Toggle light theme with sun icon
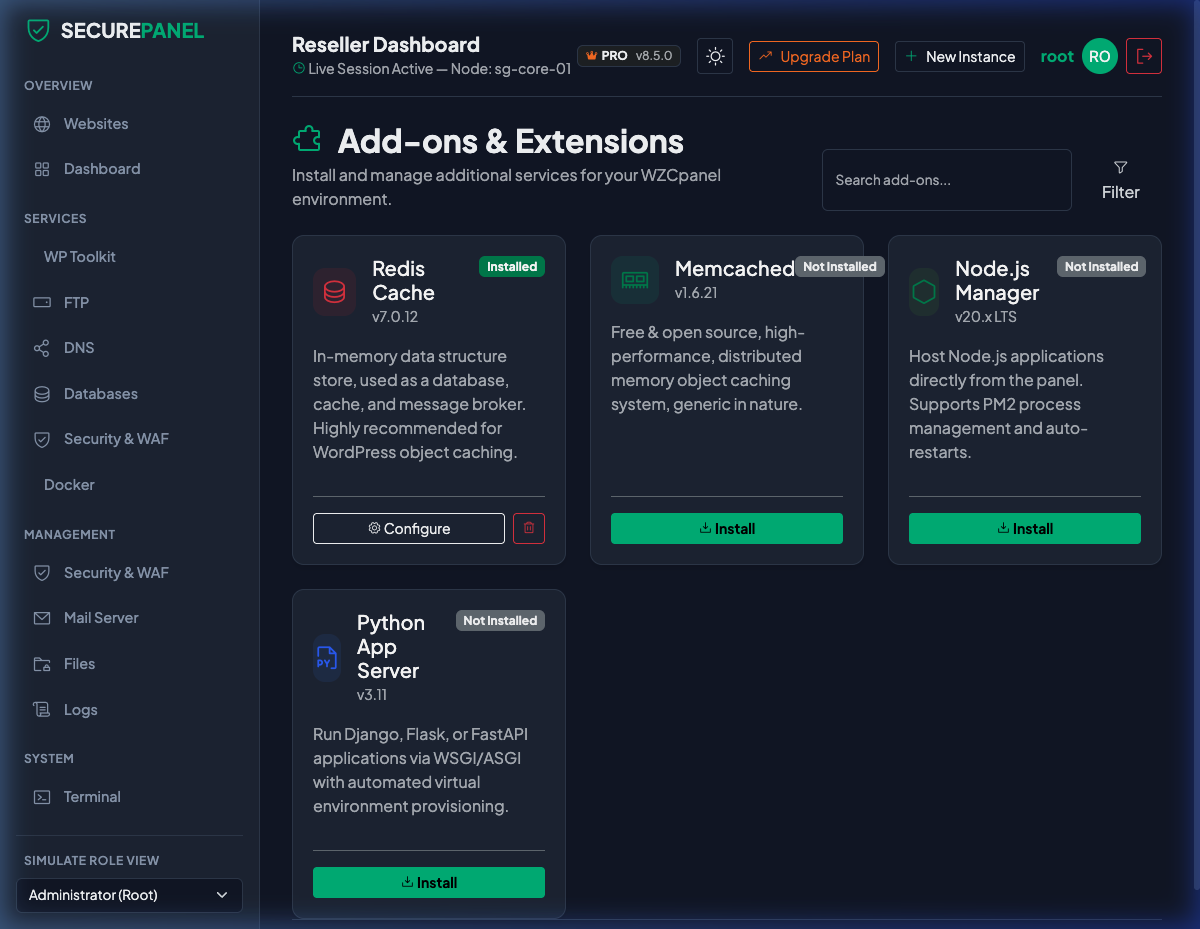 [x=715, y=56]
